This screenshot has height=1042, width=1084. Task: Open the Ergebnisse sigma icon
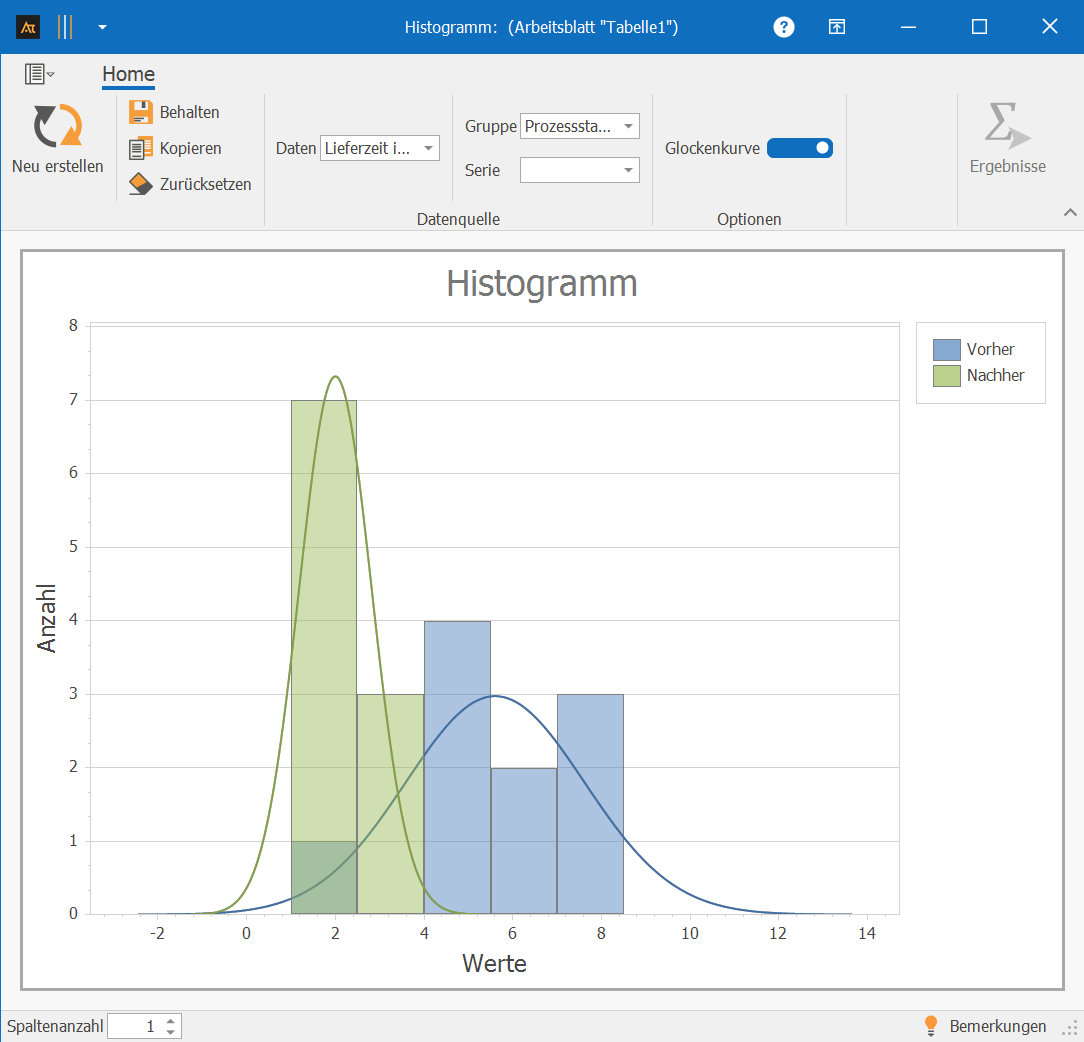(1006, 127)
